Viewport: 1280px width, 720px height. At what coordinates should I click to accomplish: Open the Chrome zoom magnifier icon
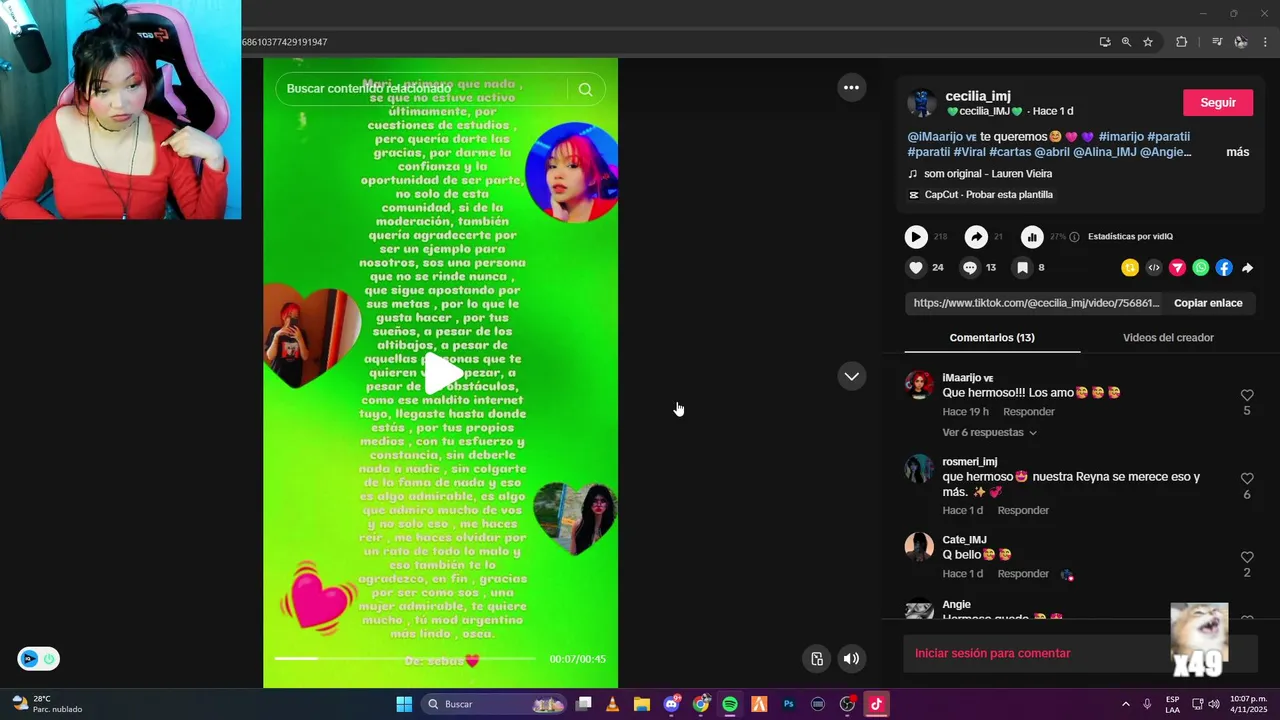[x=1126, y=42]
